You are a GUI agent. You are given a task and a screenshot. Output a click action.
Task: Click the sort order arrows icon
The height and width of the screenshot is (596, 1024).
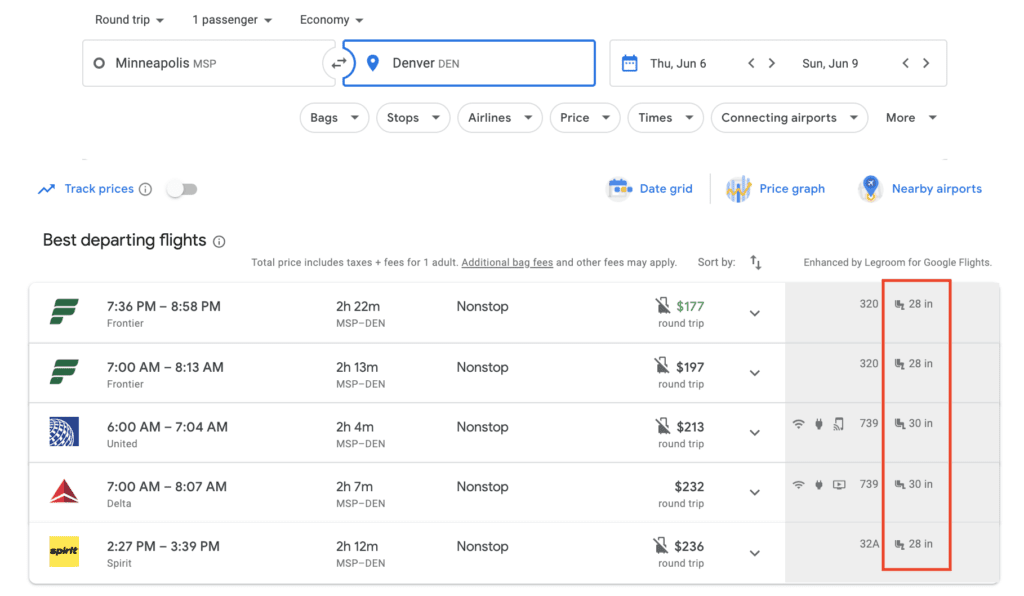click(756, 263)
